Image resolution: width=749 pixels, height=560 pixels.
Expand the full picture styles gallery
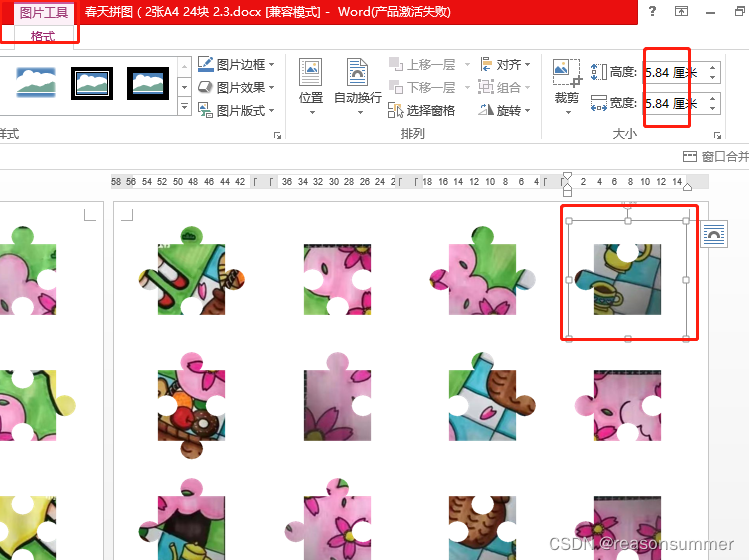(184, 107)
